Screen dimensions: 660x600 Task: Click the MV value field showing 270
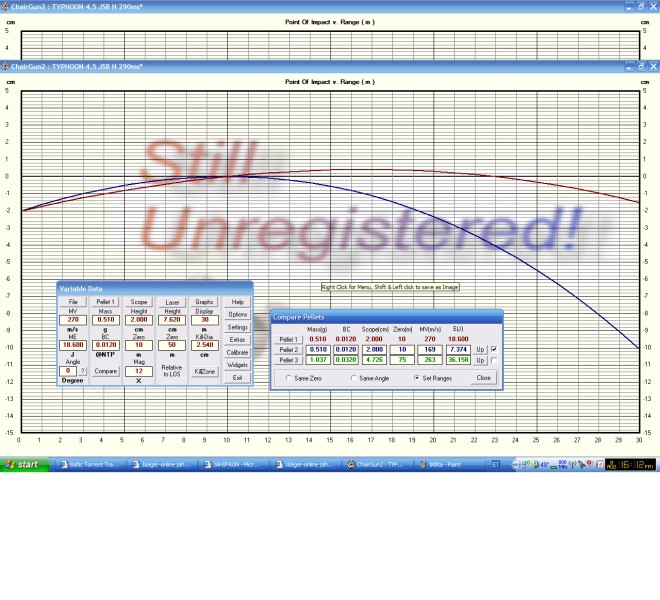pos(73,320)
